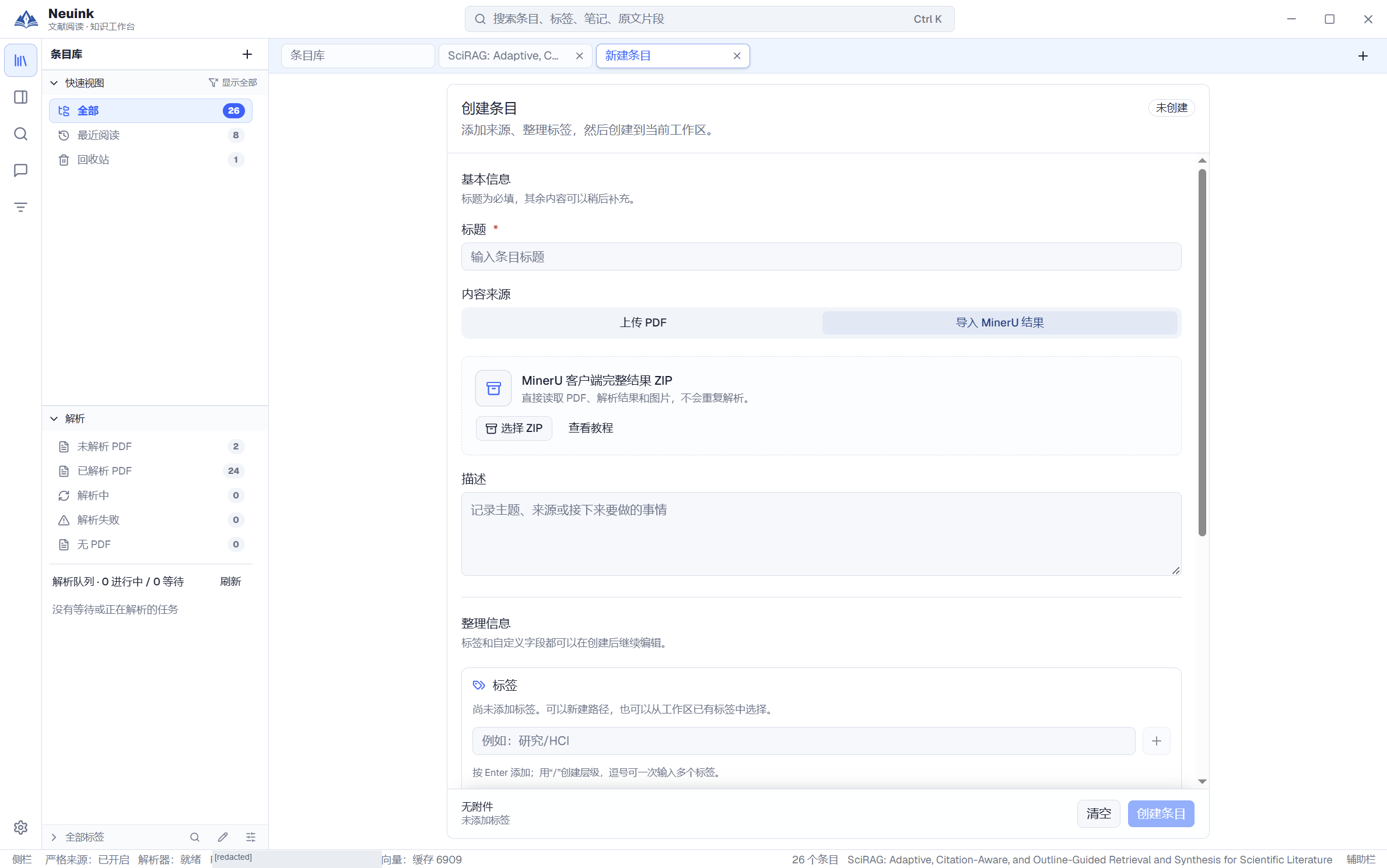The image size is (1387, 868).
Task: Click 清空 button
Action: [1098, 814]
